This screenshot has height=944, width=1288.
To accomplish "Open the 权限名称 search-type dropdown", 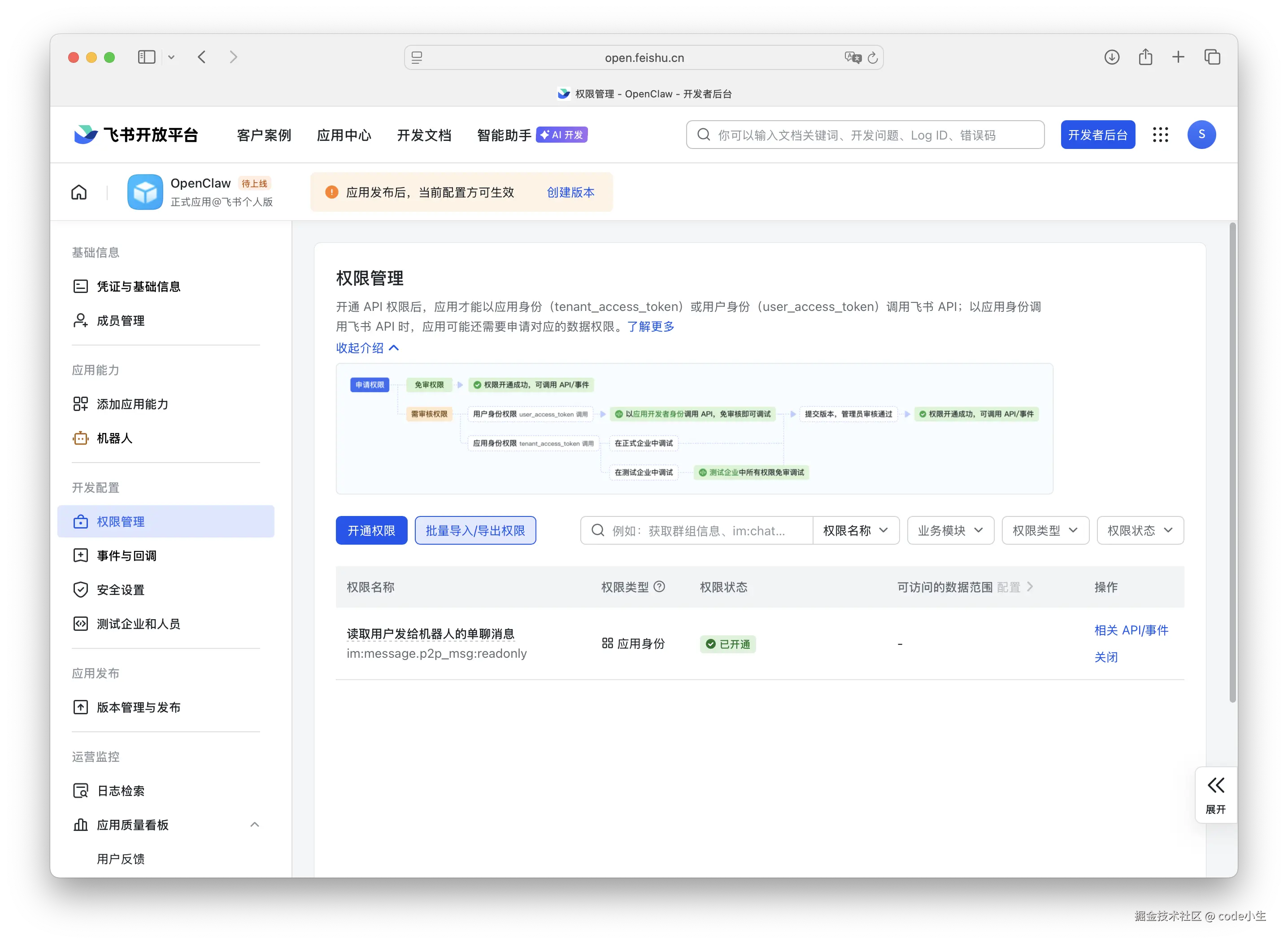I will click(x=856, y=530).
